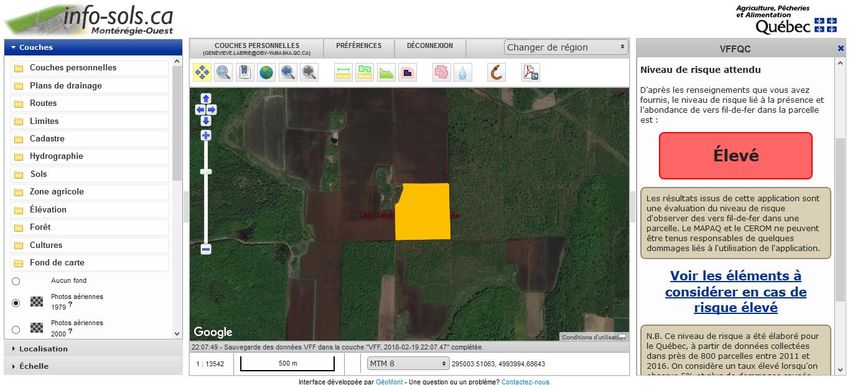850x385 pixels.
Task: Click the globe full-extent icon
Action: (266, 72)
